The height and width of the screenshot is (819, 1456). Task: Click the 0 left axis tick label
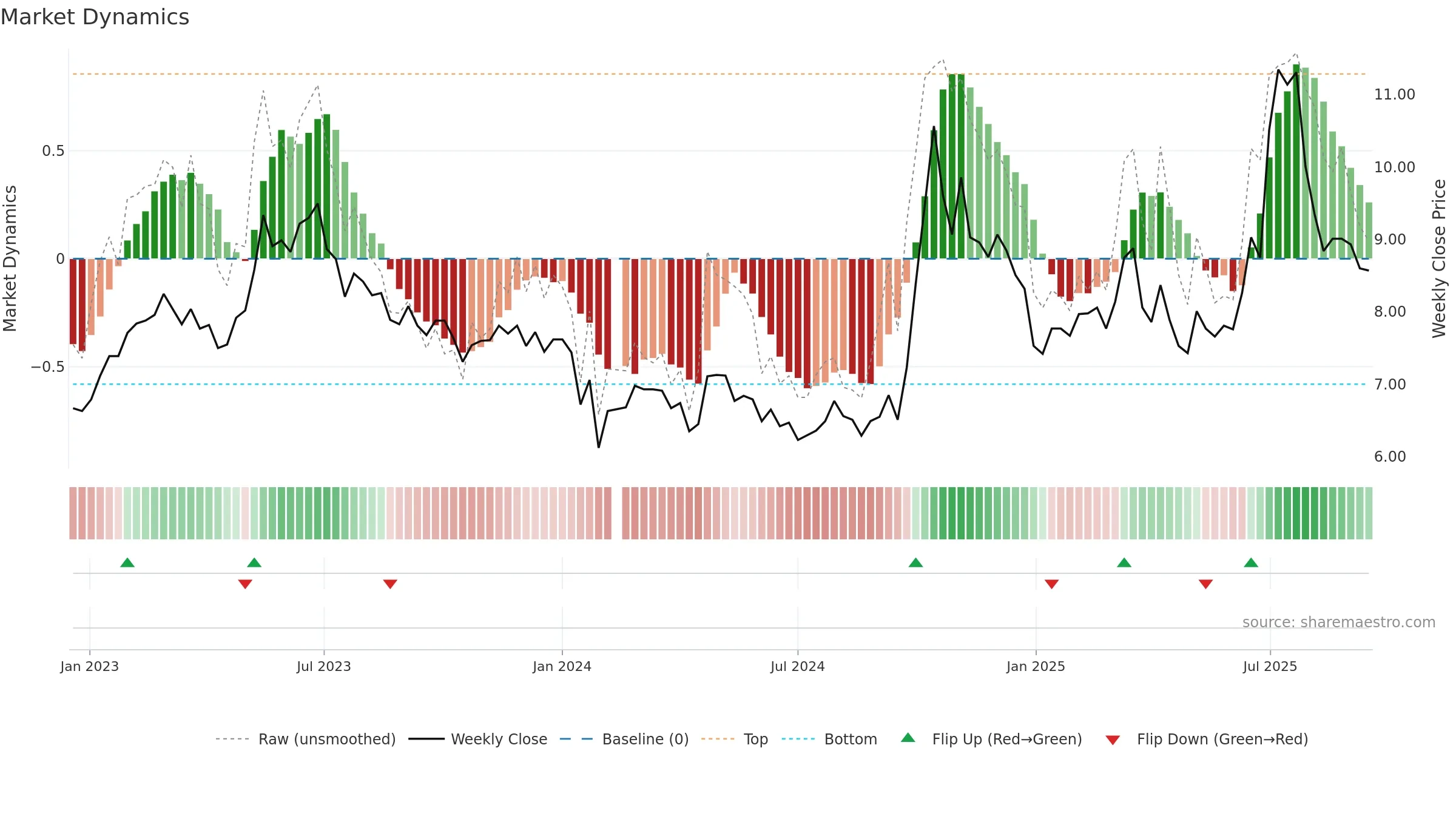pyautogui.click(x=61, y=259)
